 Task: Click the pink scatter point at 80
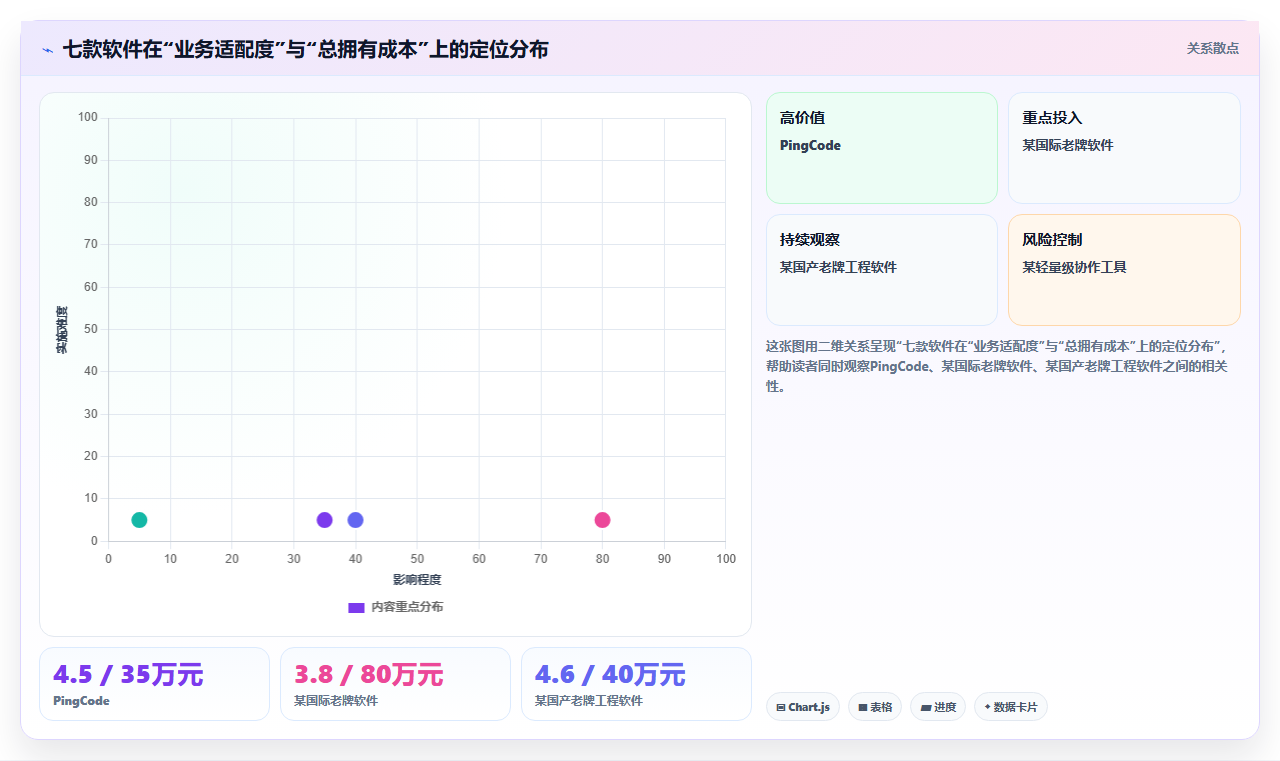(x=602, y=520)
